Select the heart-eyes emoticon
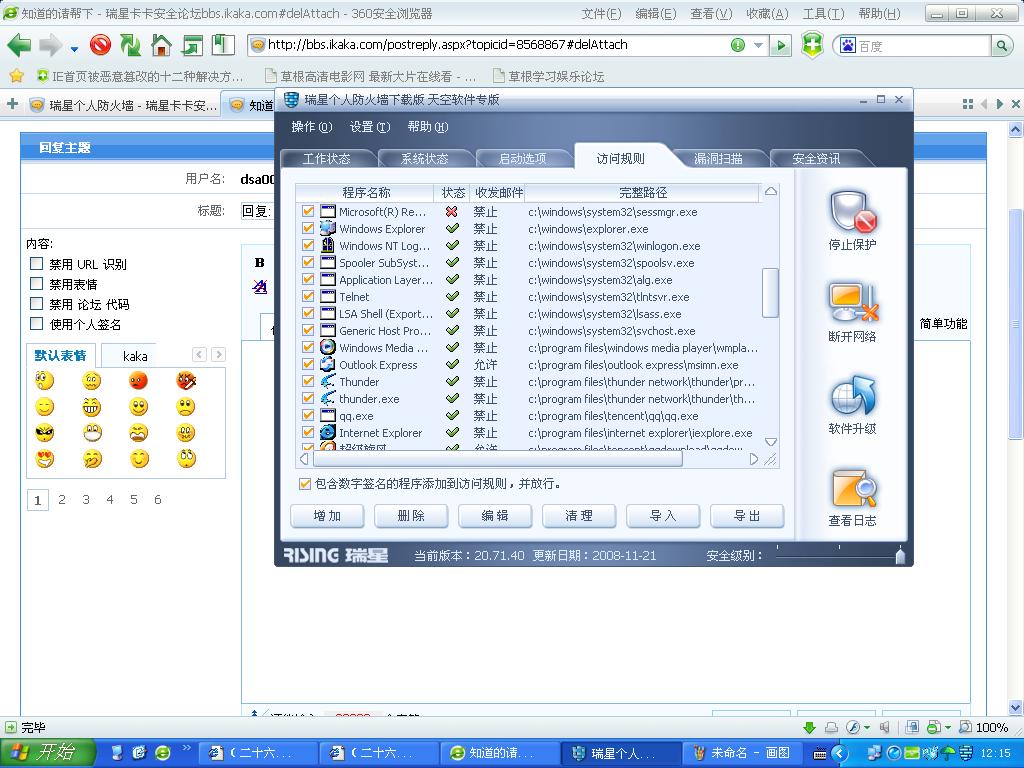 (x=44, y=458)
